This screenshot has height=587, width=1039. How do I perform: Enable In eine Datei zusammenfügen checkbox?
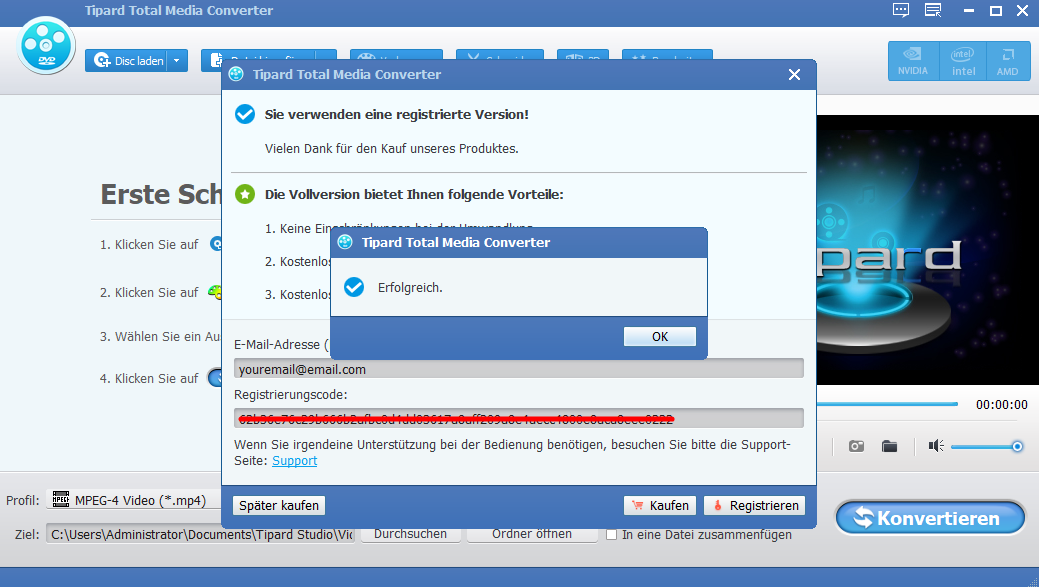click(x=612, y=535)
